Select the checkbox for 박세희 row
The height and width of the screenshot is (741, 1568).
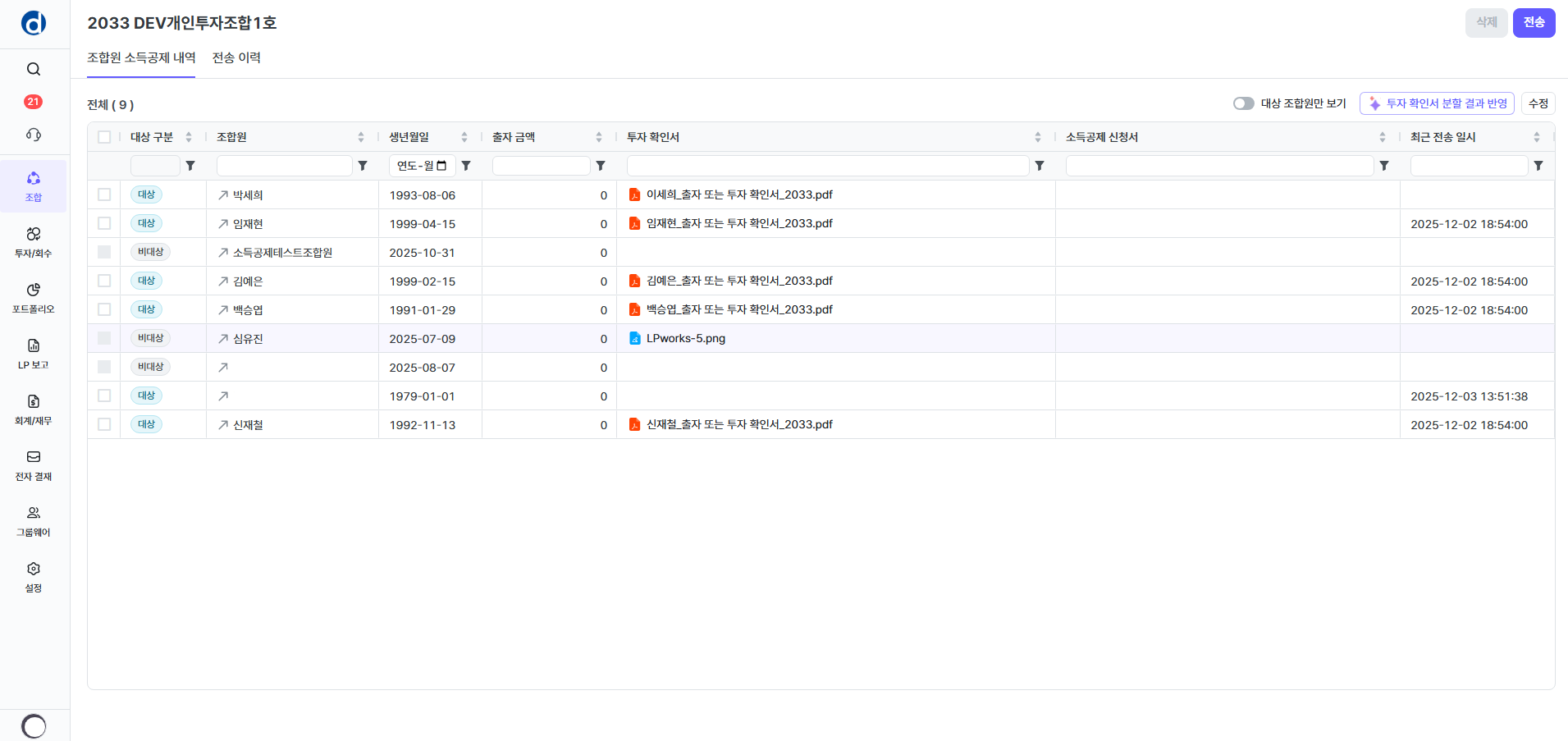(x=104, y=194)
